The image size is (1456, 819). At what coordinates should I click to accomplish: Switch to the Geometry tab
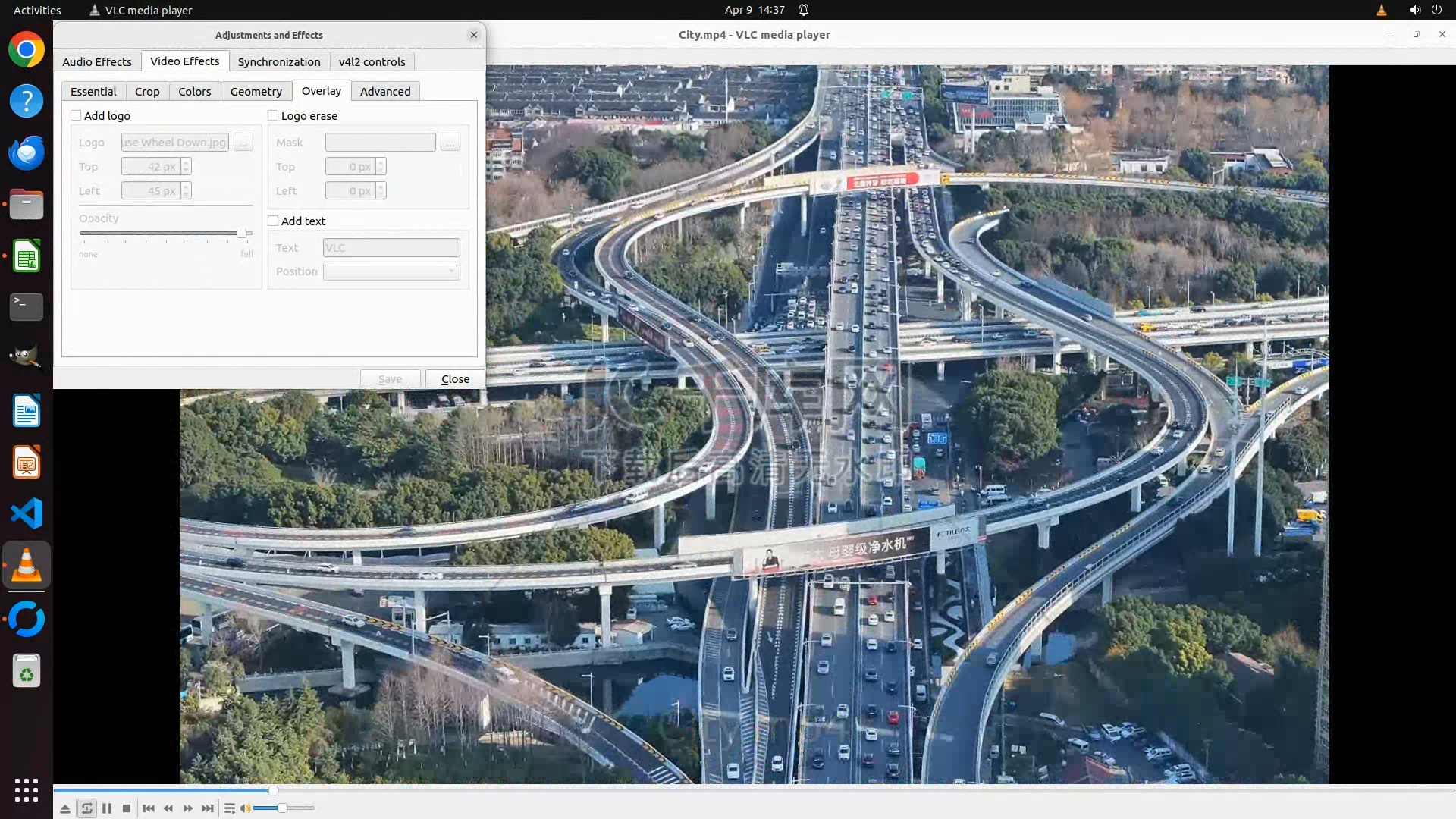[256, 92]
